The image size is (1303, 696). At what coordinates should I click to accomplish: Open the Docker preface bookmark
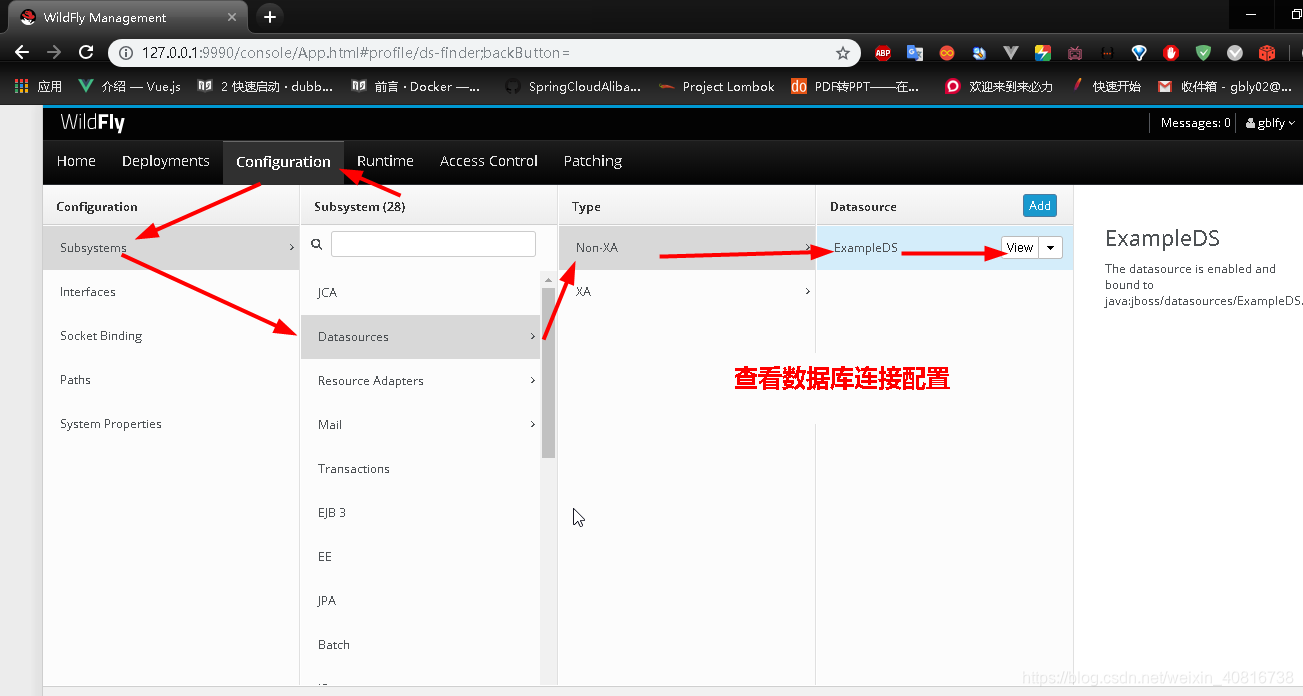pos(416,87)
